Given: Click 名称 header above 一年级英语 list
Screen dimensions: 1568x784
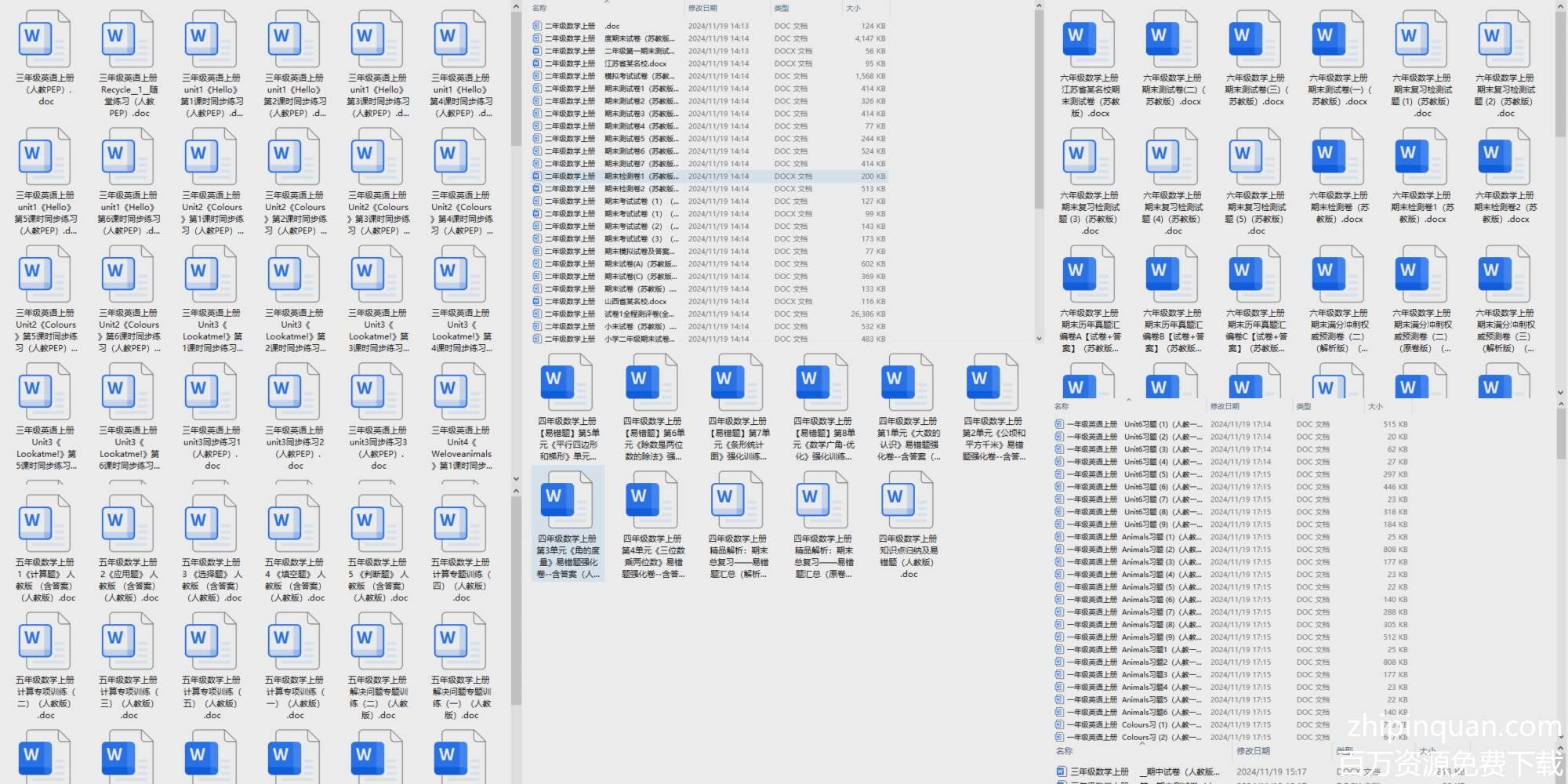Looking at the screenshot, I should (x=1062, y=407).
